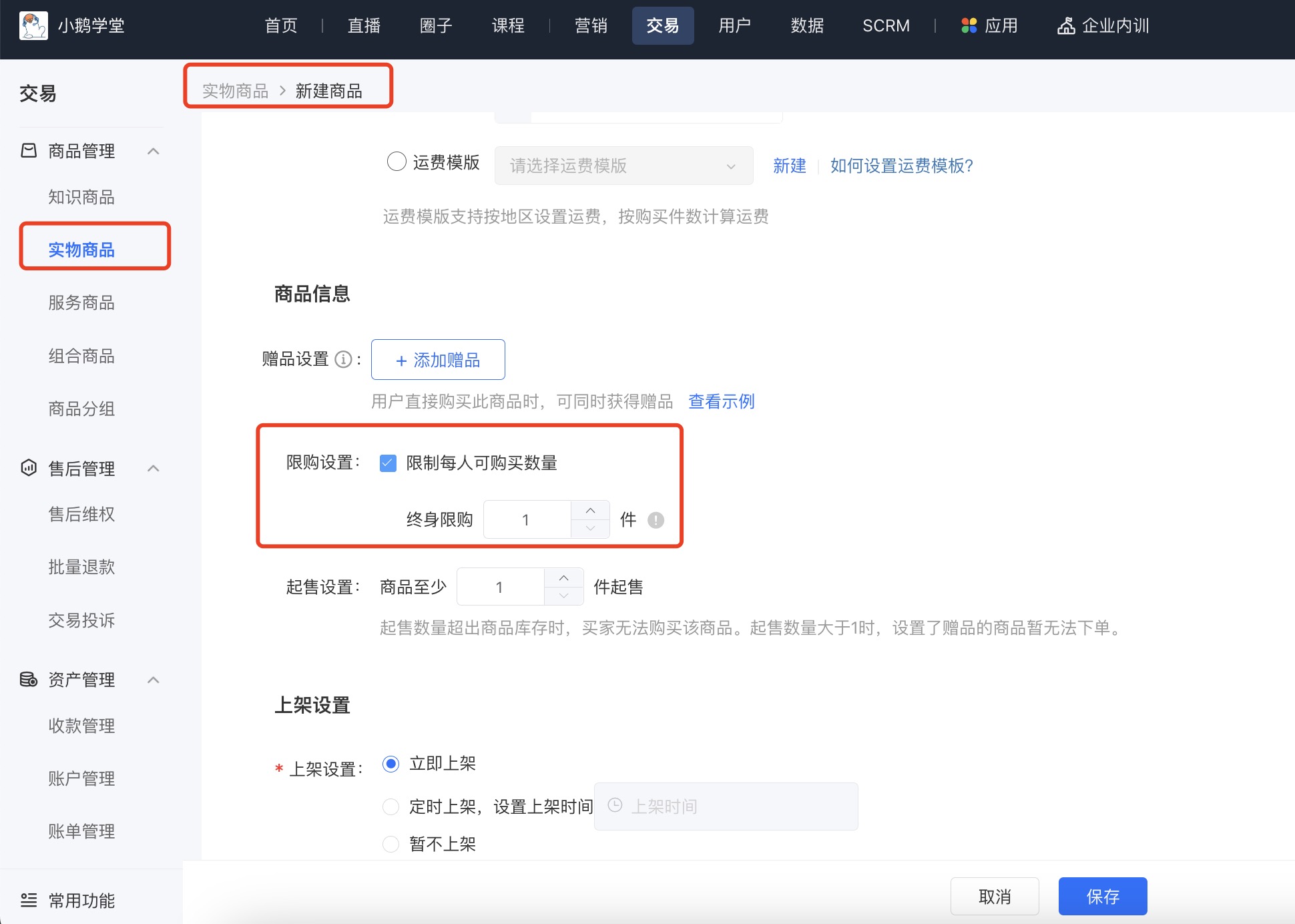The image size is (1295, 924).
Task: Click info icon beside 赠品设置
Action: (343, 360)
